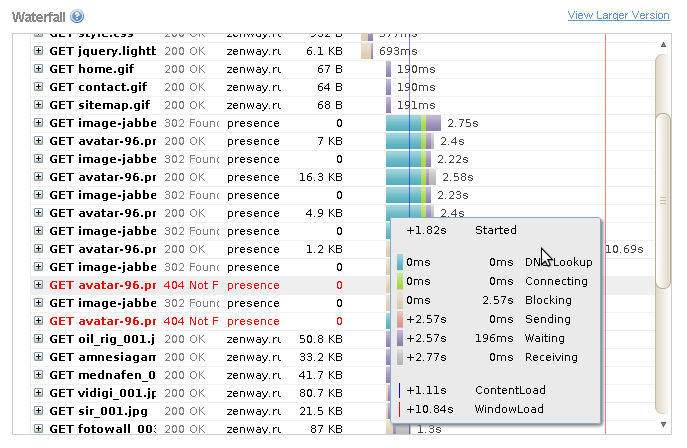Click the '80.7 KB' size value

321,393
